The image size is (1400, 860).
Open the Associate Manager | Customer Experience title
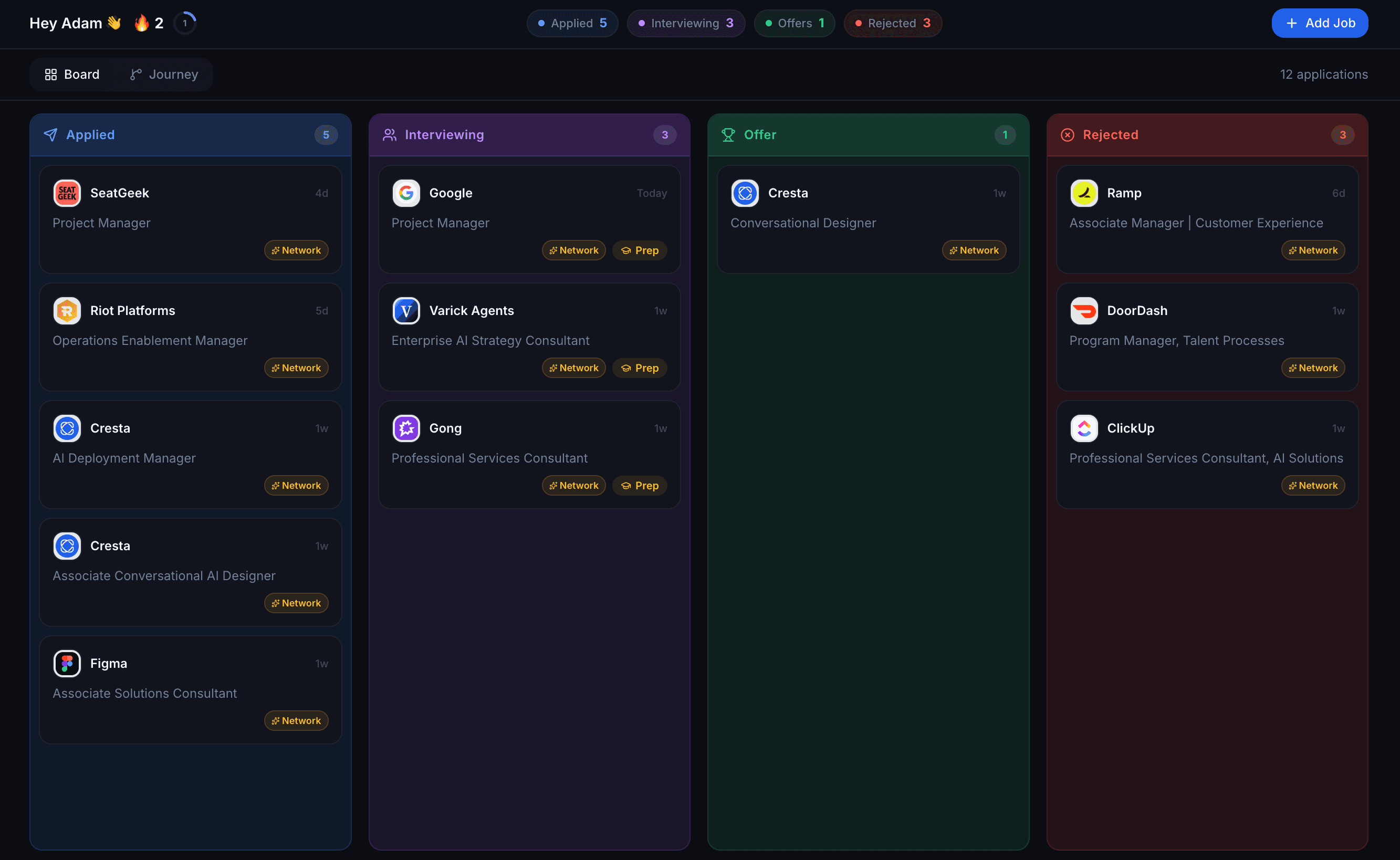[x=1196, y=223]
